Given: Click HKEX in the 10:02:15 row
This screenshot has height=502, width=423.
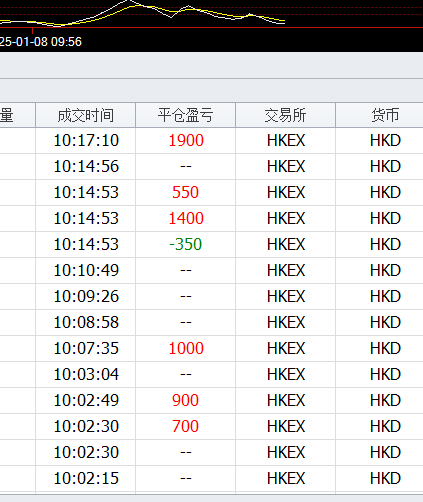Looking at the screenshot, I should coord(286,478).
